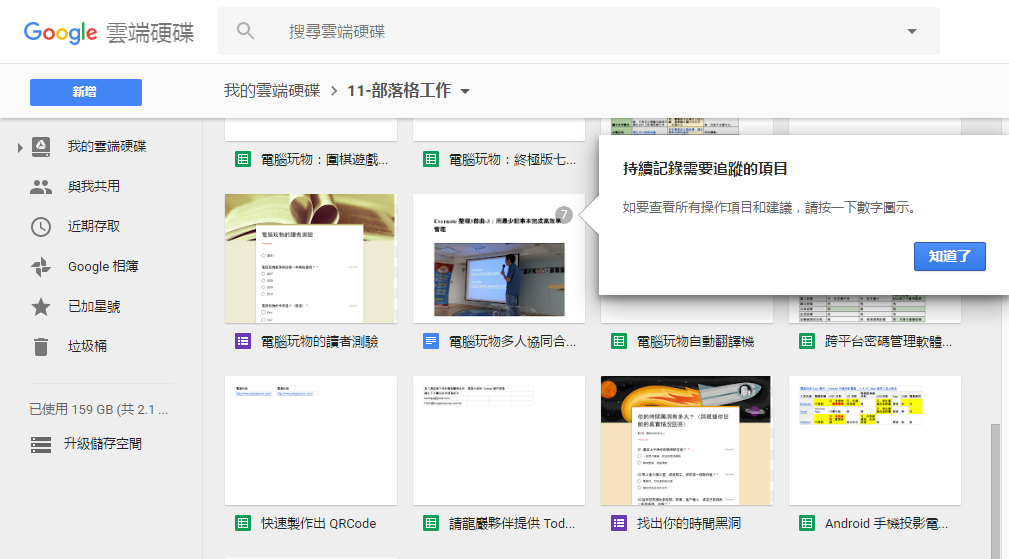Click sheets icon of 電腦玩物：圍棋遊戲
Viewport: 1009px width, 559px height.
tap(243, 159)
